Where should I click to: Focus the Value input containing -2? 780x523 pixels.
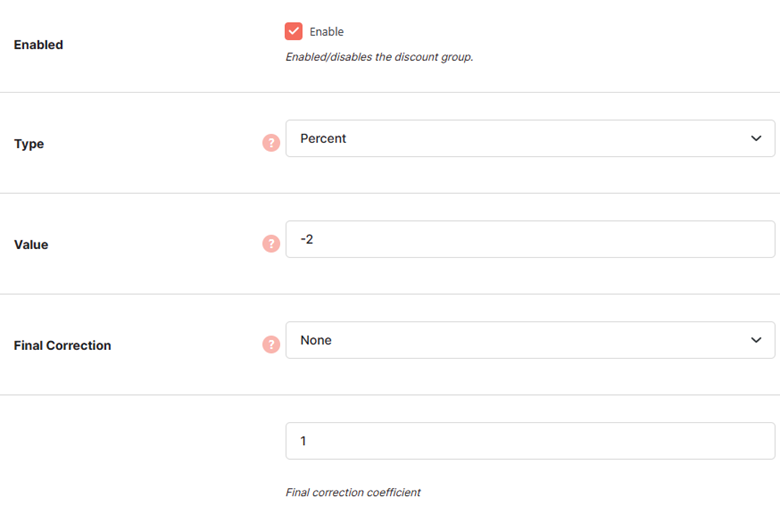point(530,239)
